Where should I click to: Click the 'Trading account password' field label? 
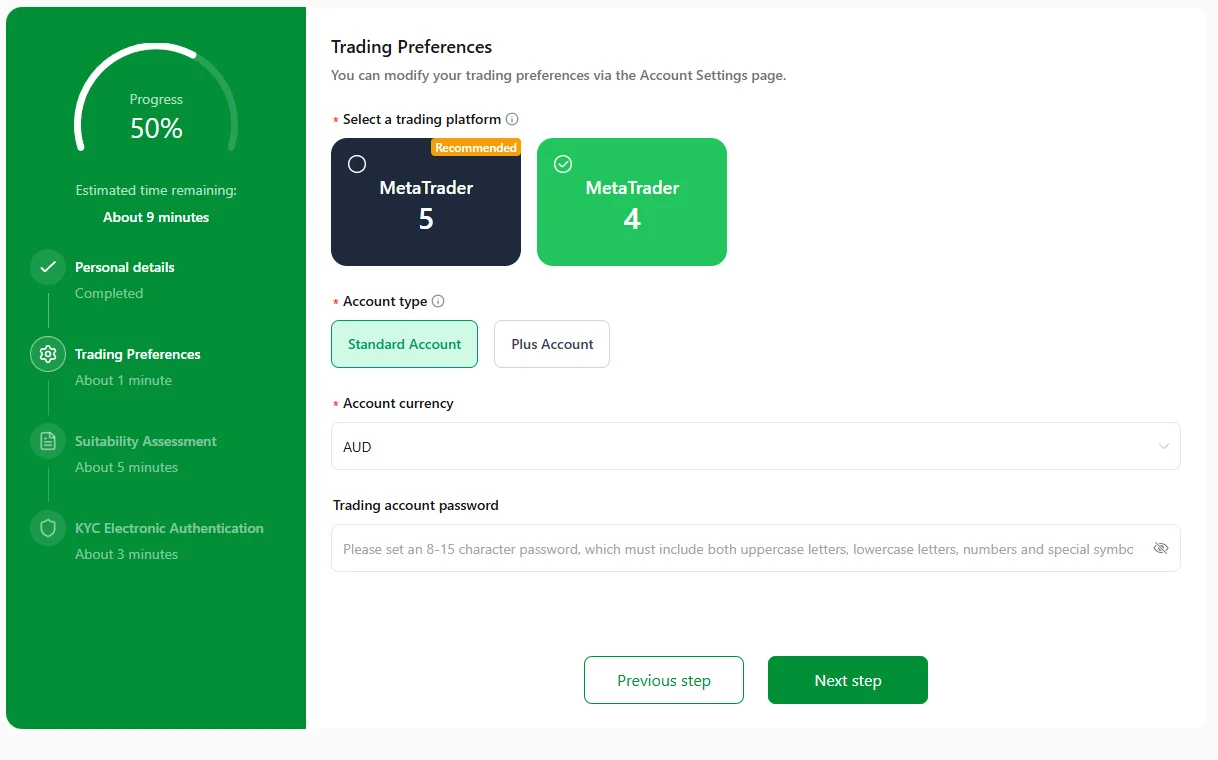pyautogui.click(x=416, y=505)
